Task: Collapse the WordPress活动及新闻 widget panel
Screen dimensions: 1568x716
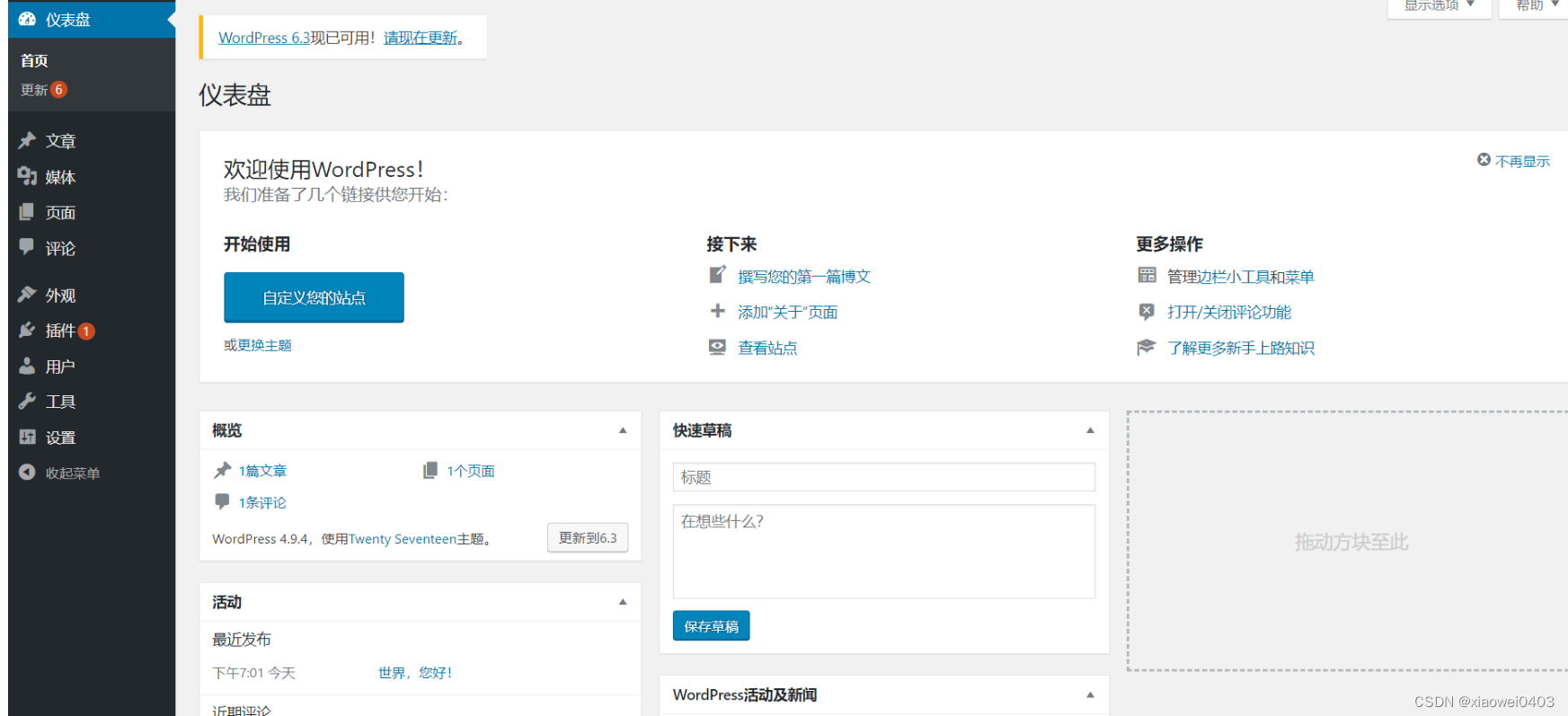Action: [x=1090, y=694]
